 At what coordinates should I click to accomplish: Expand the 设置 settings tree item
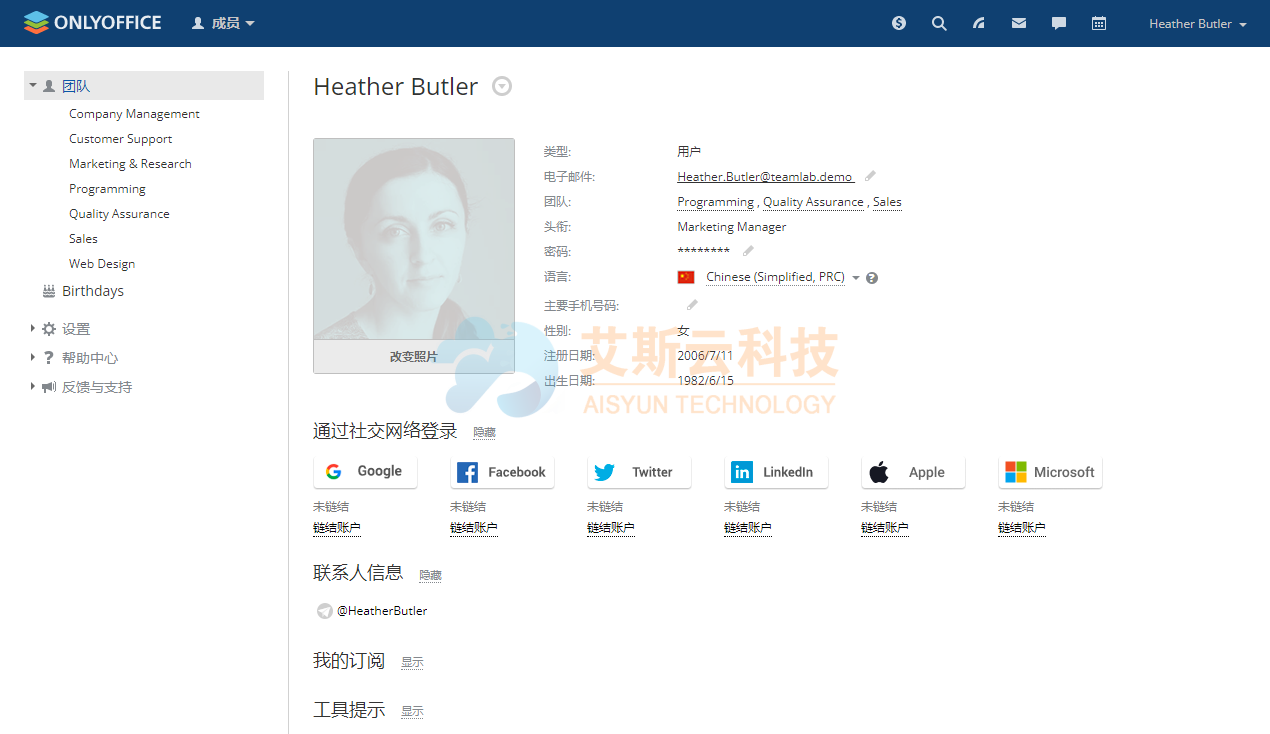pyautogui.click(x=75, y=329)
